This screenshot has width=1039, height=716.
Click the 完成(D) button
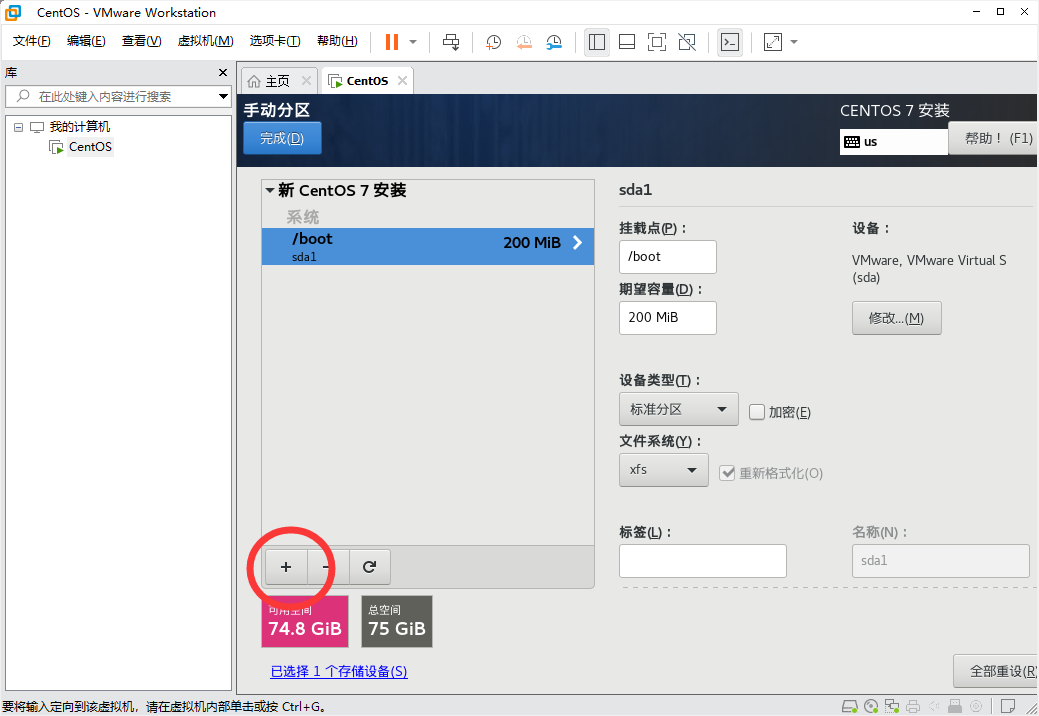click(282, 138)
